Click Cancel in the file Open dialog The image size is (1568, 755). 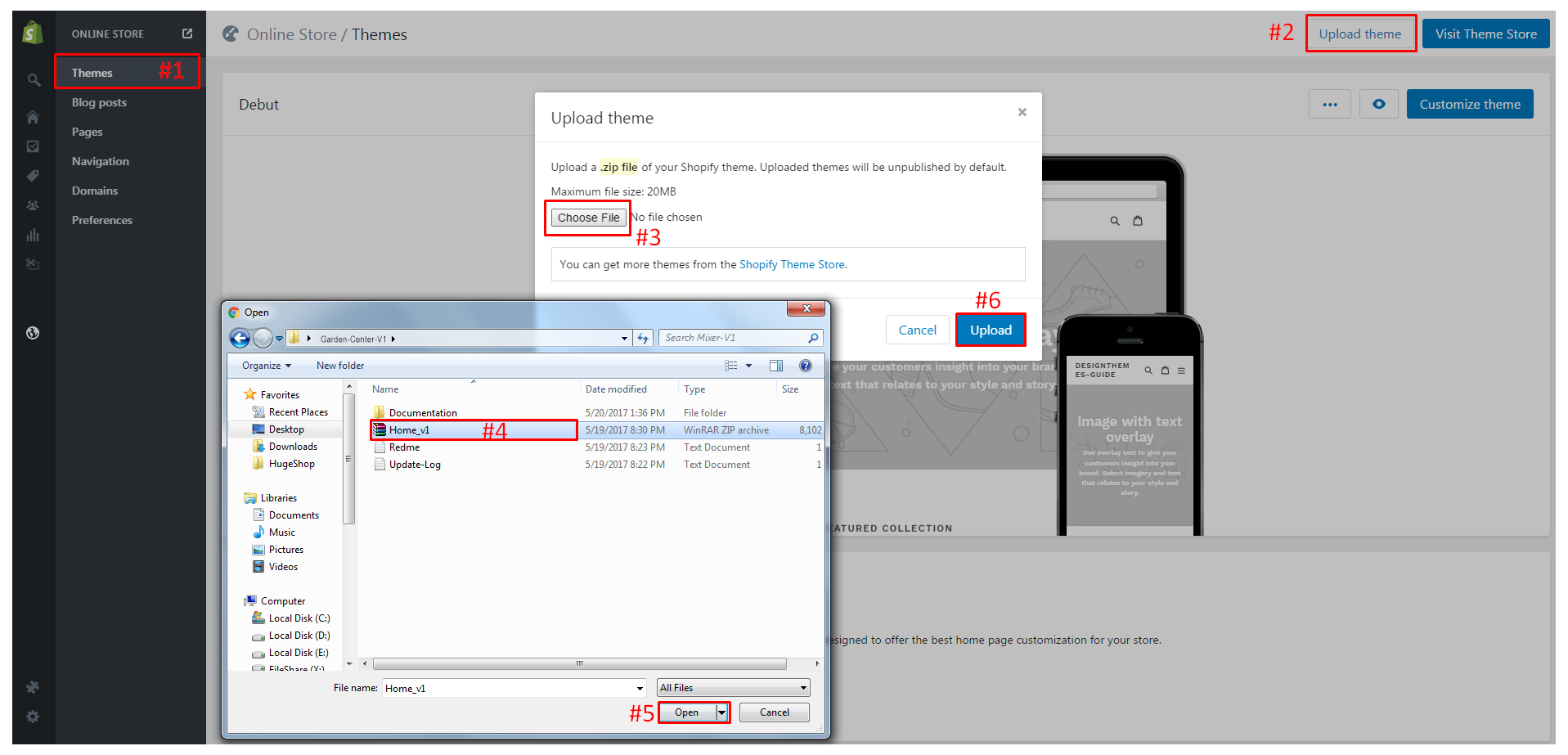775,712
